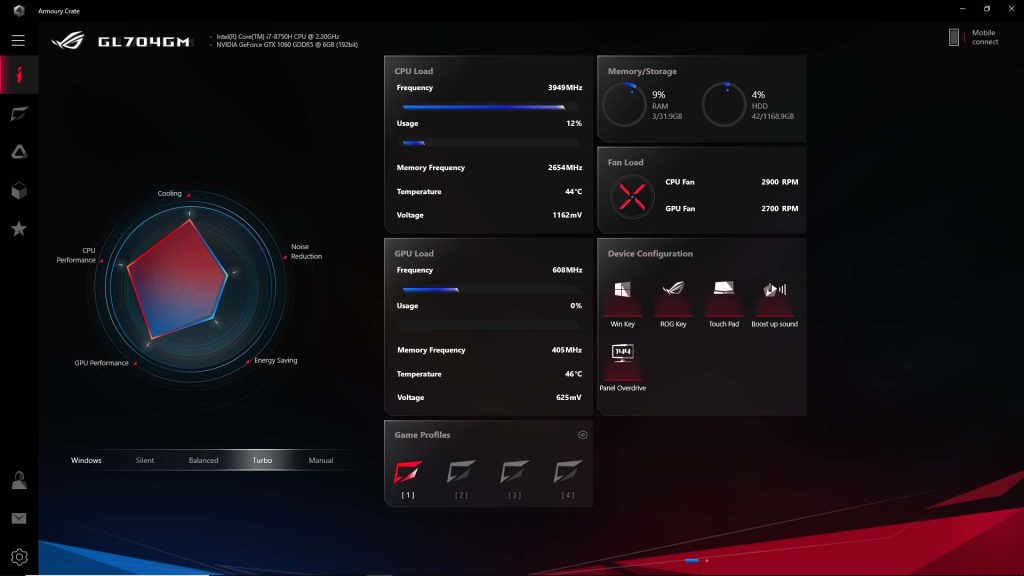Open the Featured star sidebar icon
The width and height of the screenshot is (1024, 576).
pyautogui.click(x=19, y=229)
